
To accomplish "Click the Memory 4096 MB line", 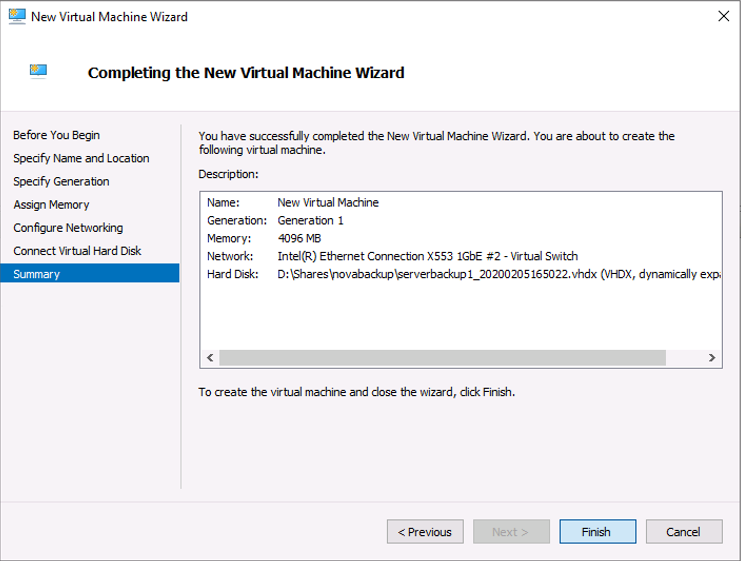I will click(299, 238).
